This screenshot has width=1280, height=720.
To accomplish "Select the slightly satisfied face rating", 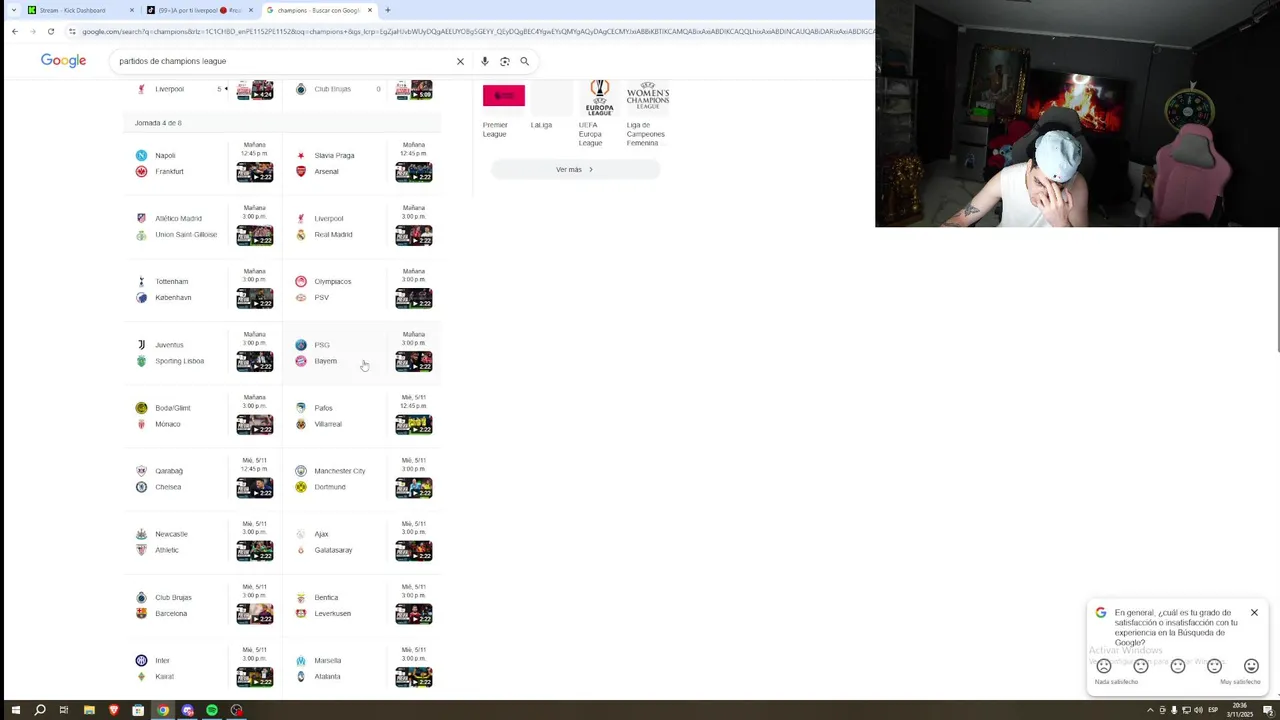I will click(1214, 666).
